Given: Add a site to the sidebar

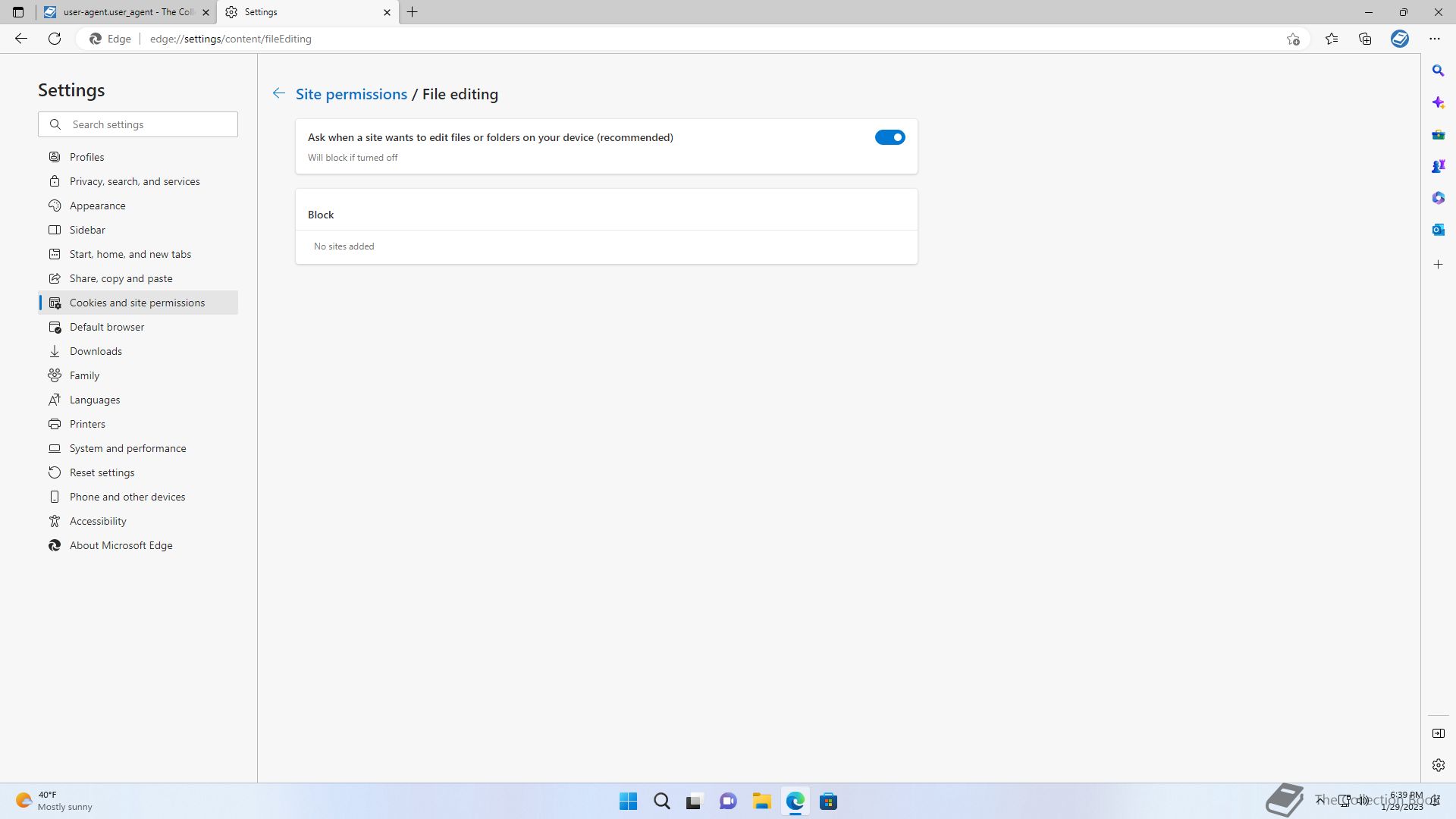Looking at the screenshot, I should click(1438, 265).
